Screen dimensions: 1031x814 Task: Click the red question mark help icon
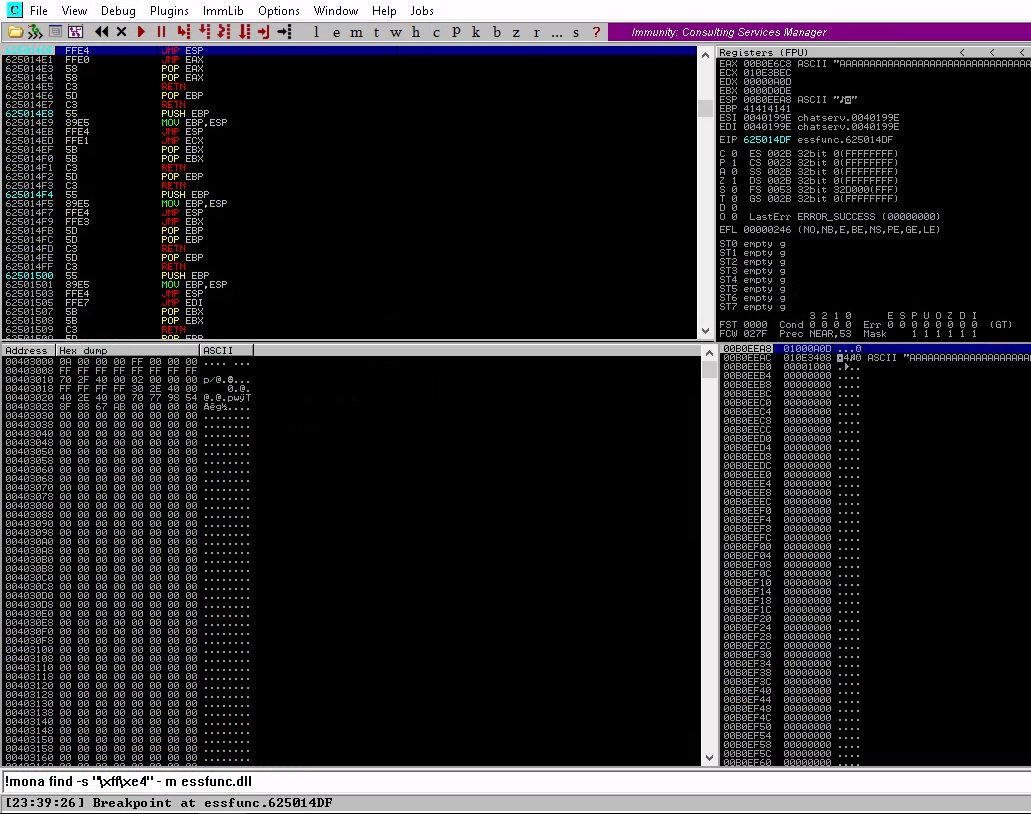[x=596, y=32]
